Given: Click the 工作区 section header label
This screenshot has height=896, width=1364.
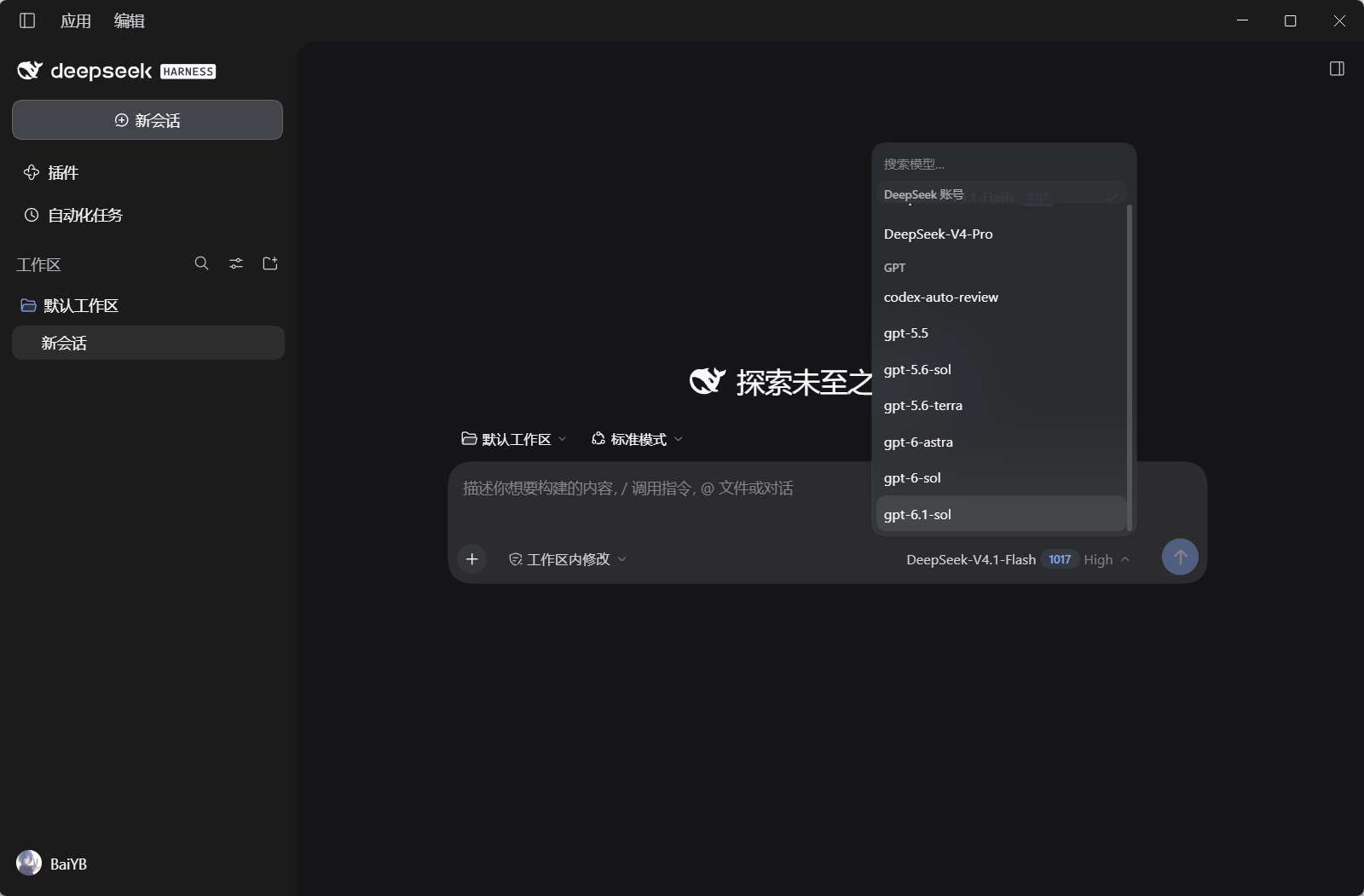Looking at the screenshot, I should pos(38,264).
